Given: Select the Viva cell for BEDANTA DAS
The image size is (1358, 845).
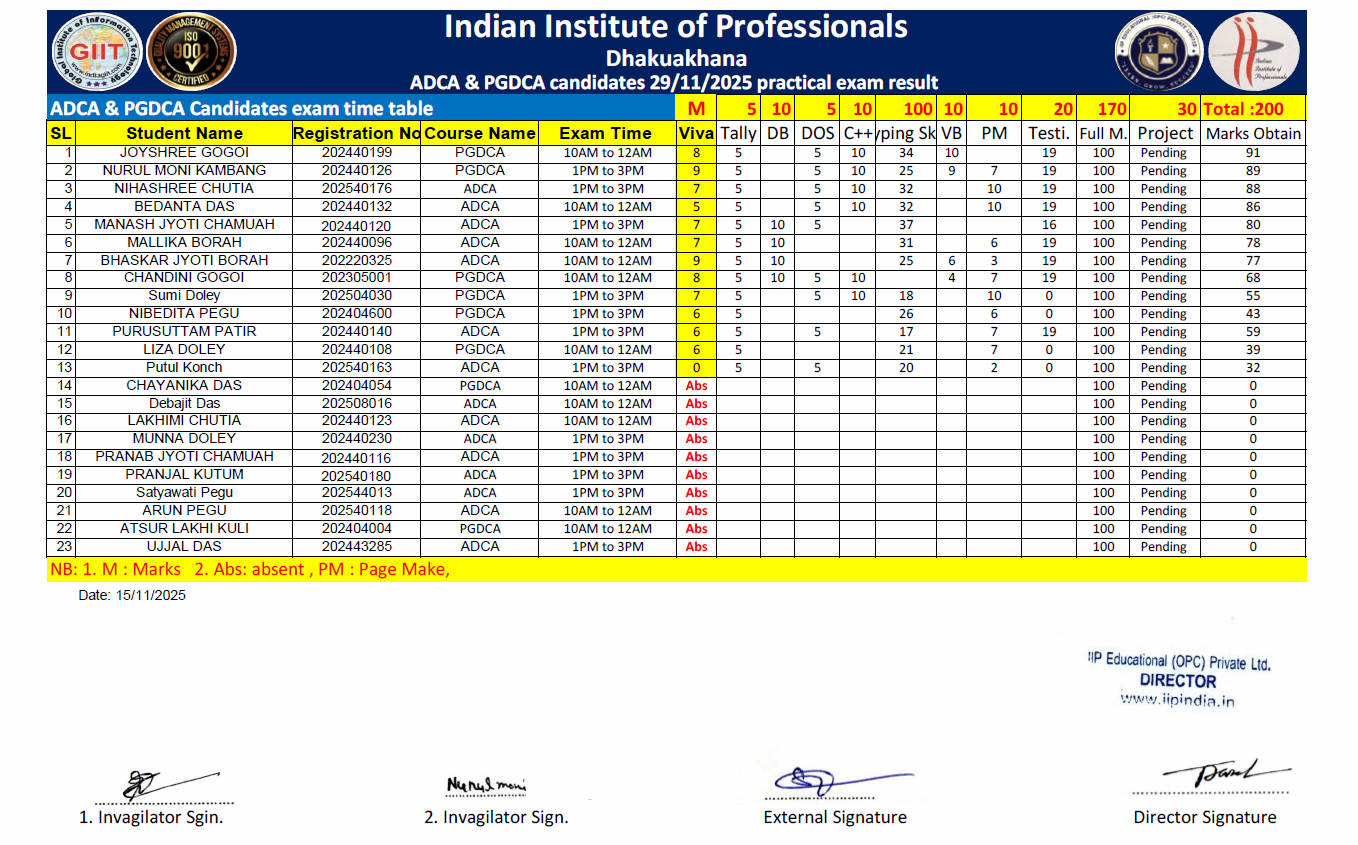Looking at the screenshot, I should pyautogui.click(x=696, y=207).
